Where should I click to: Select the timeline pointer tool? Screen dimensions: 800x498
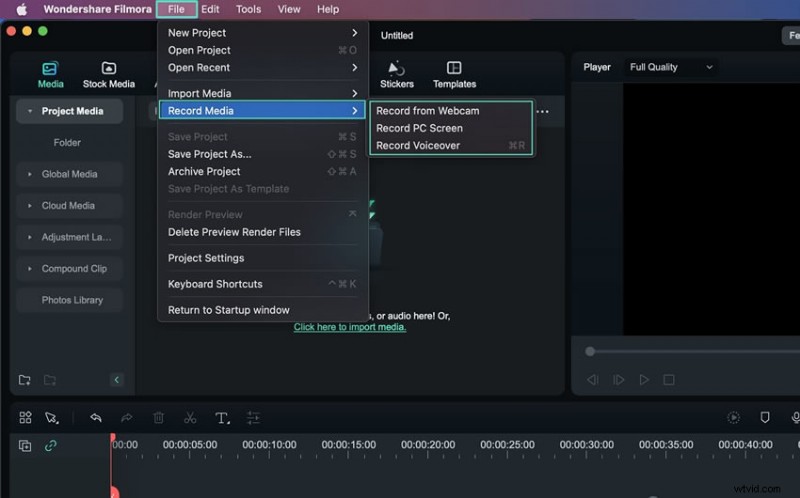pyautogui.click(x=52, y=418)
